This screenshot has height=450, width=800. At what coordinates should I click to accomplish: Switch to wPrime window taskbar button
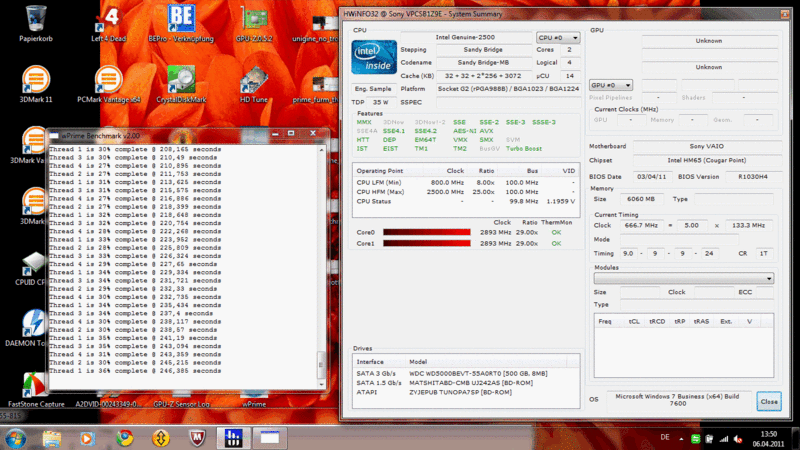269,438
